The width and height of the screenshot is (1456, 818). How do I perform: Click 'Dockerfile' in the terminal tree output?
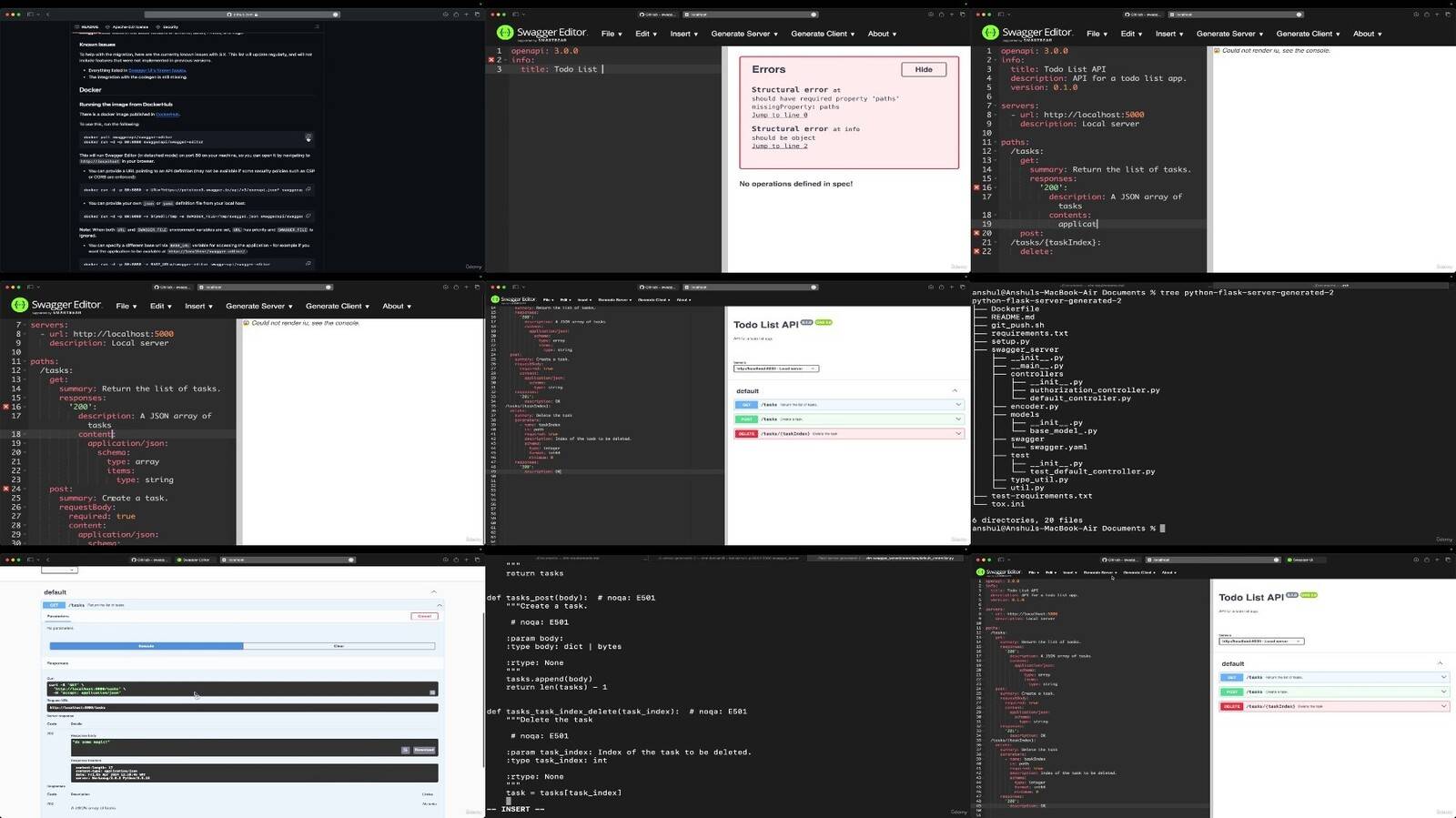1015,308
